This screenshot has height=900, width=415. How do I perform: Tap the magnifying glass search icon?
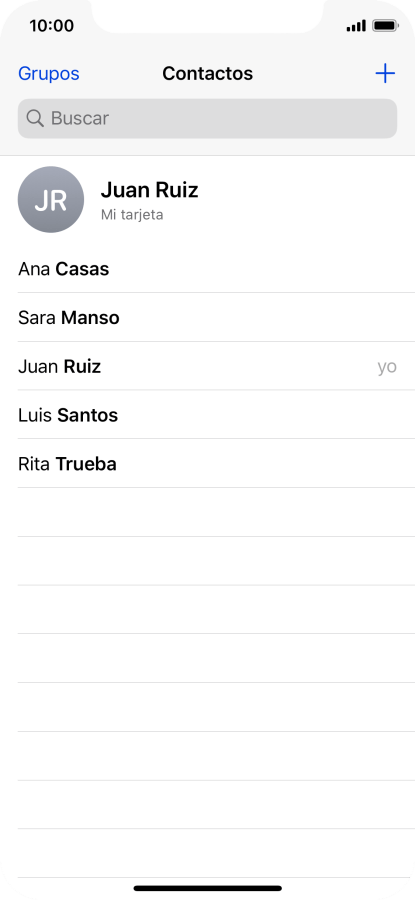pos(35,119)
